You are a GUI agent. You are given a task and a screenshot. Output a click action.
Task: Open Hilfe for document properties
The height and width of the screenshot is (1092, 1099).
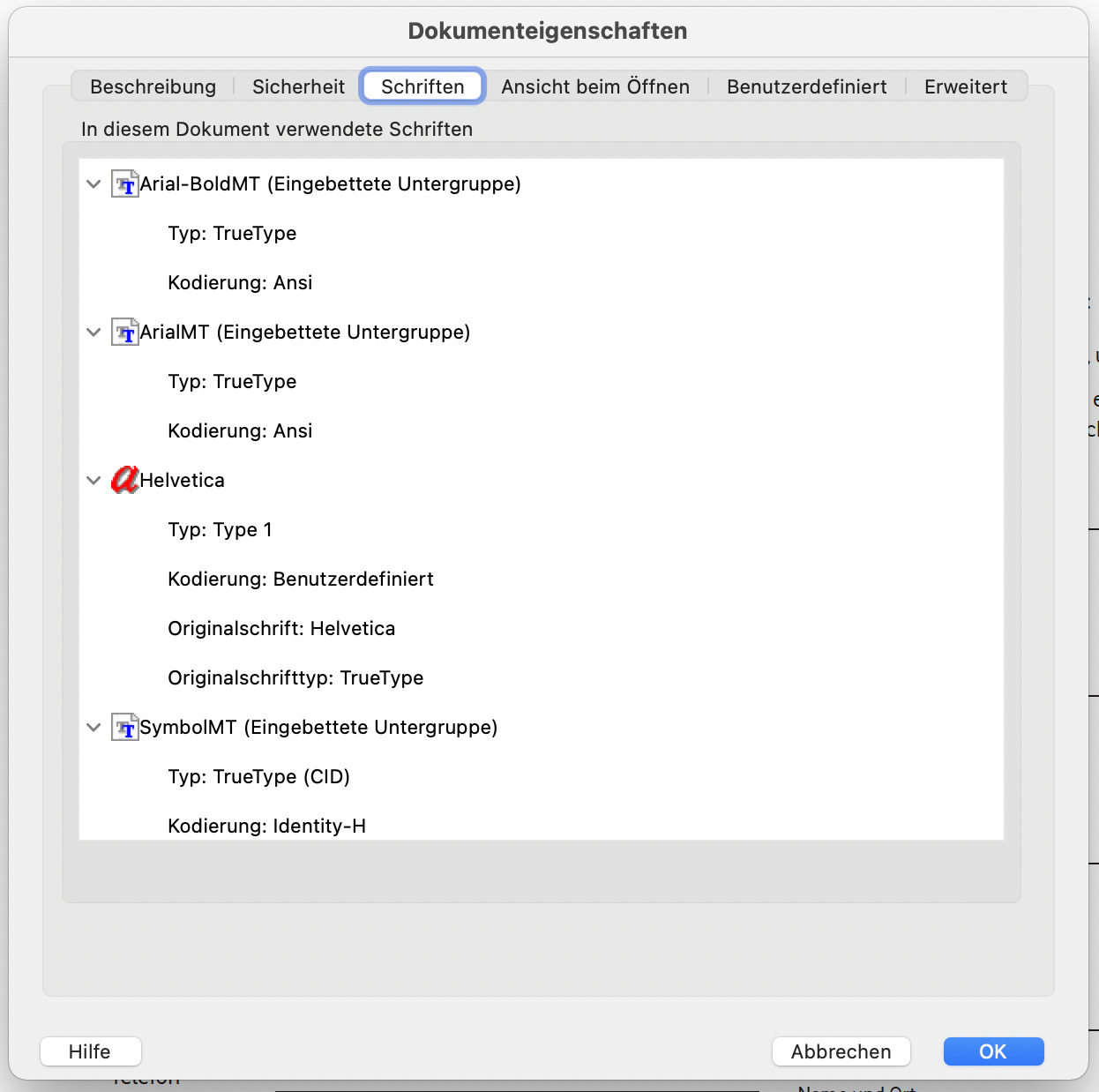point(90,1051)
